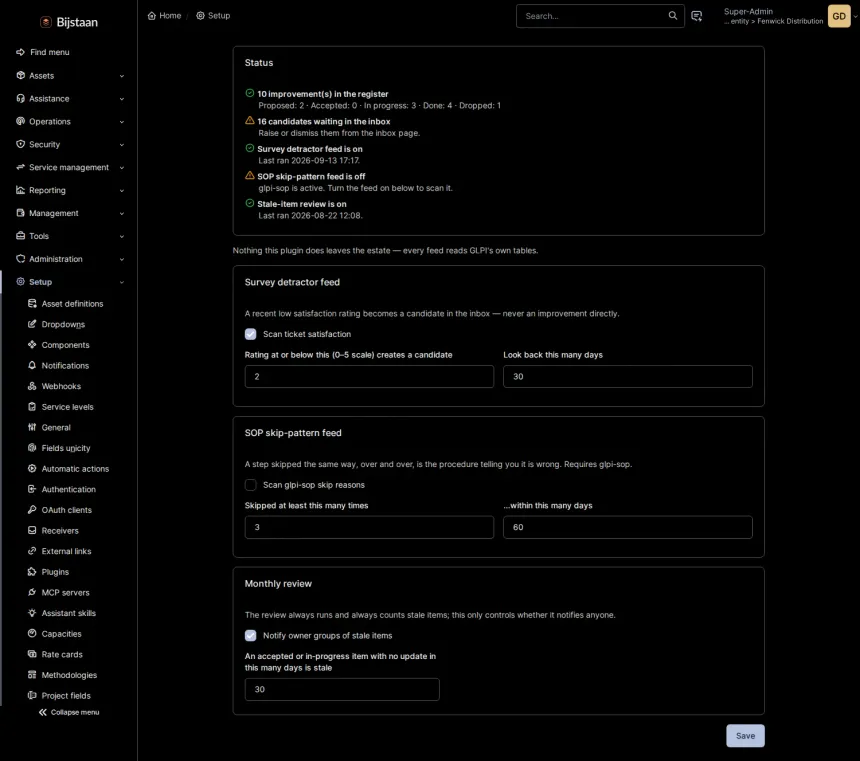Click the Reporting chart icon
Viewport: 860px width, 761px height.
coord(20,190)
